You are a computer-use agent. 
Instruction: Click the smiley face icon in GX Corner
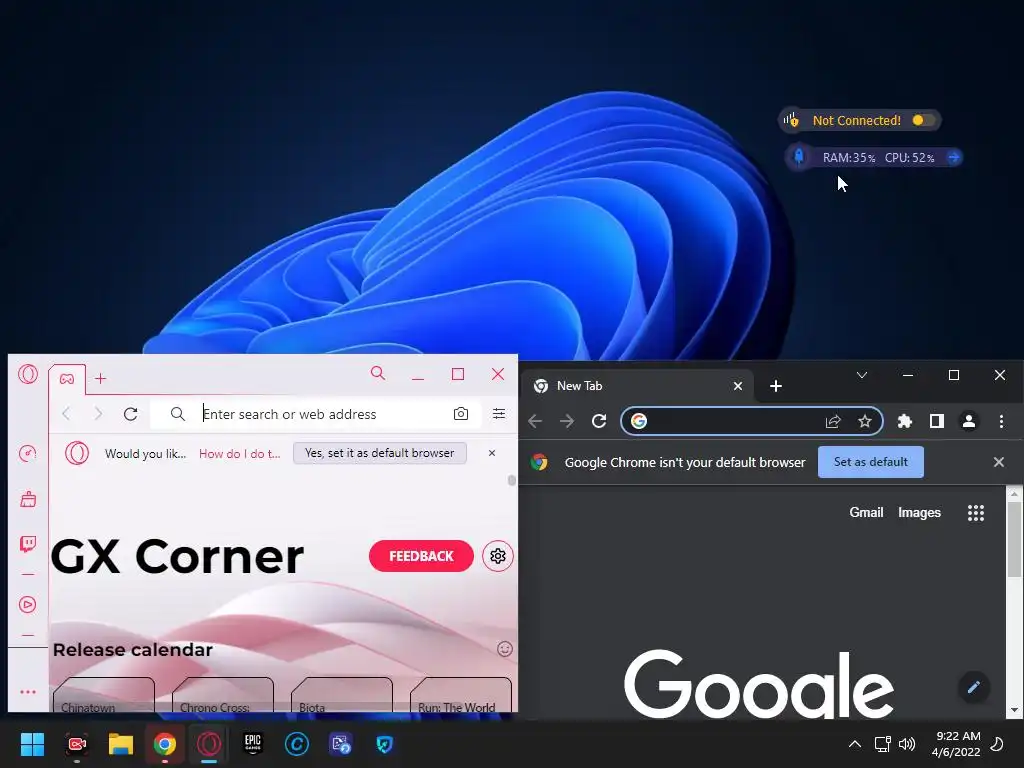point(505,649)
